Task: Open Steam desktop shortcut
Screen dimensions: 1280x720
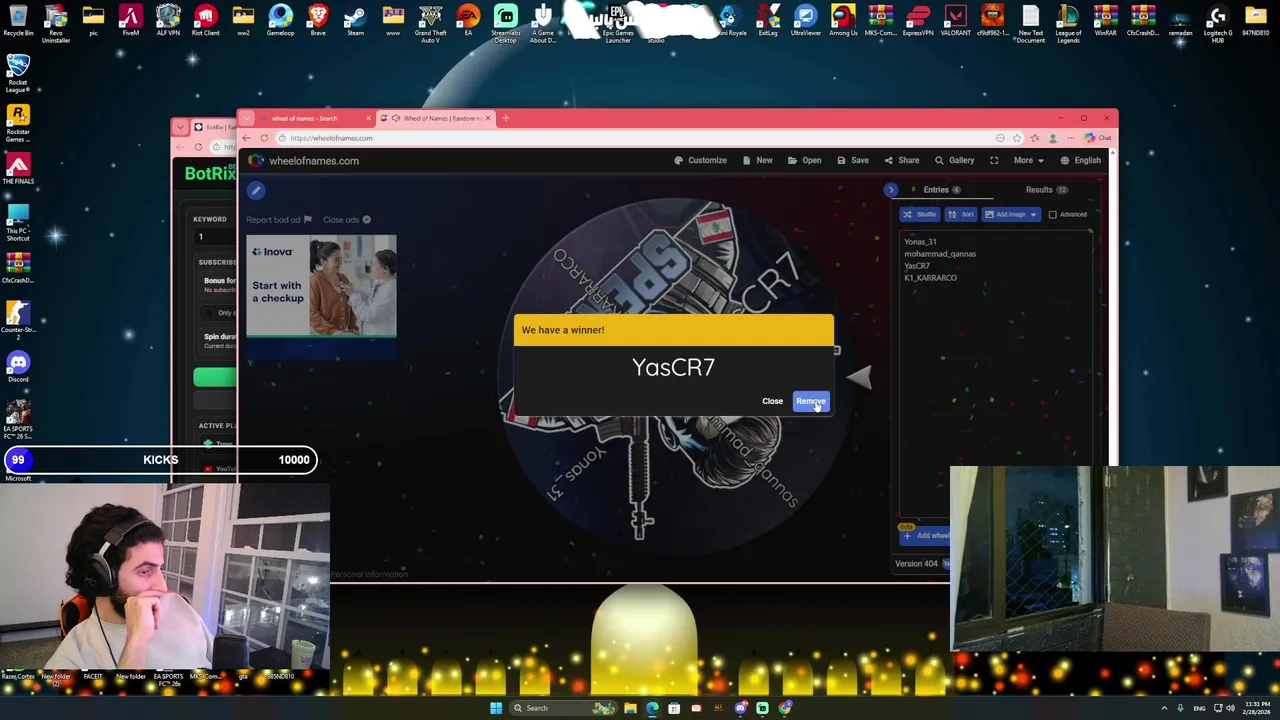Action: pyautogui.click(x=355, y=21)
